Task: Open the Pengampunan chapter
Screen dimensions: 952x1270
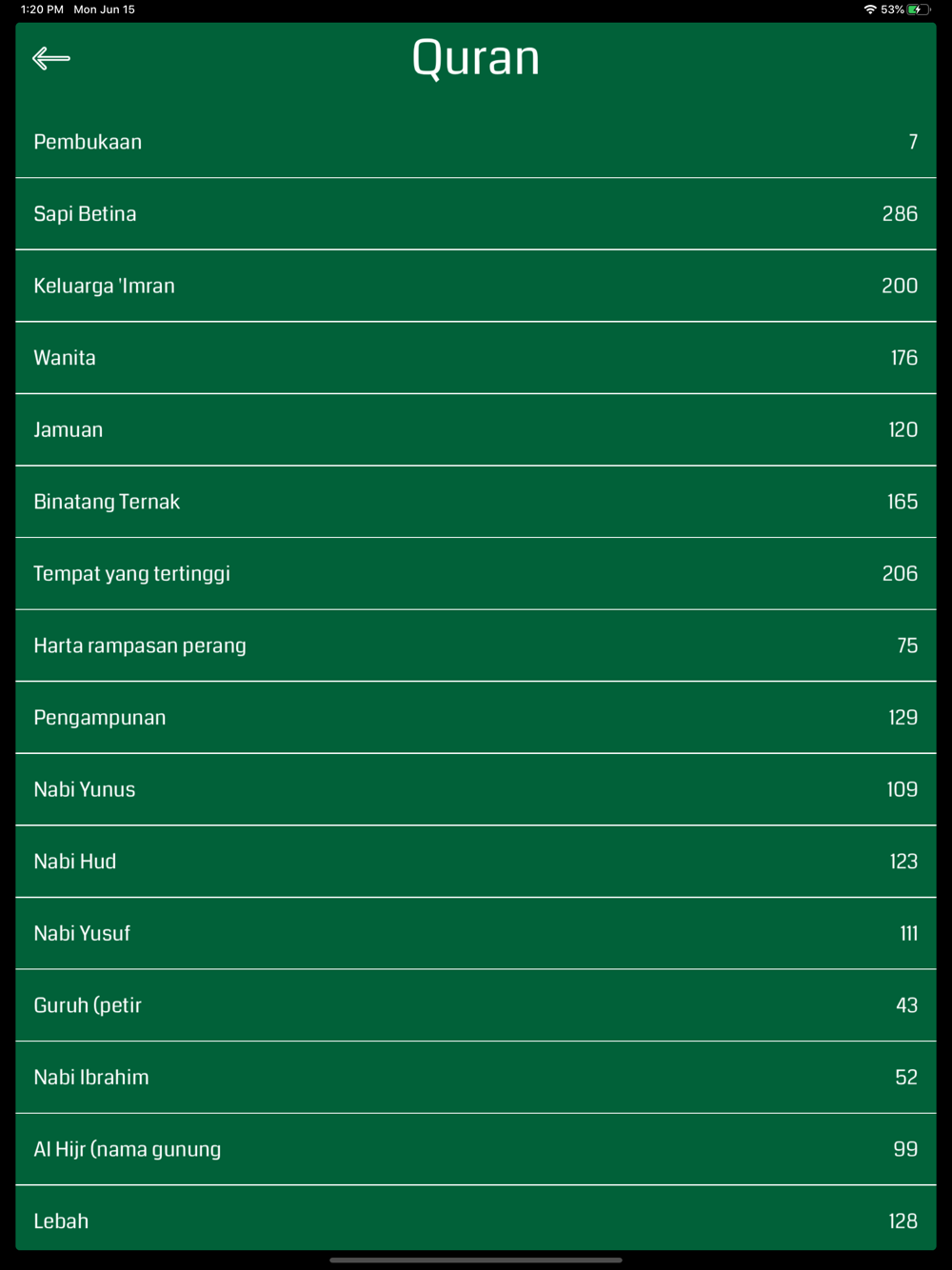Action: pos(476,718)
